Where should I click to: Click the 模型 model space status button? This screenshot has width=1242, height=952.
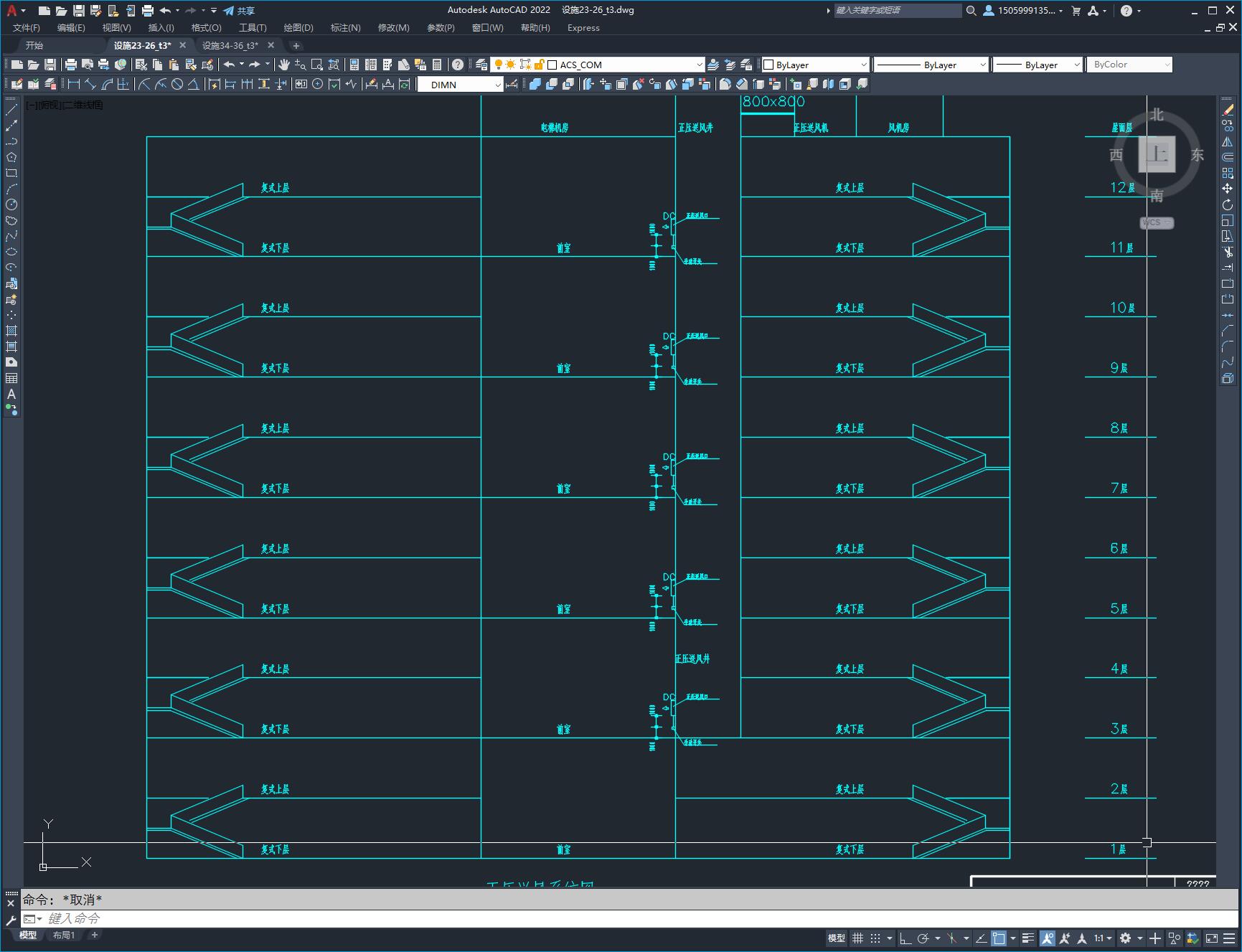point(837,938)
